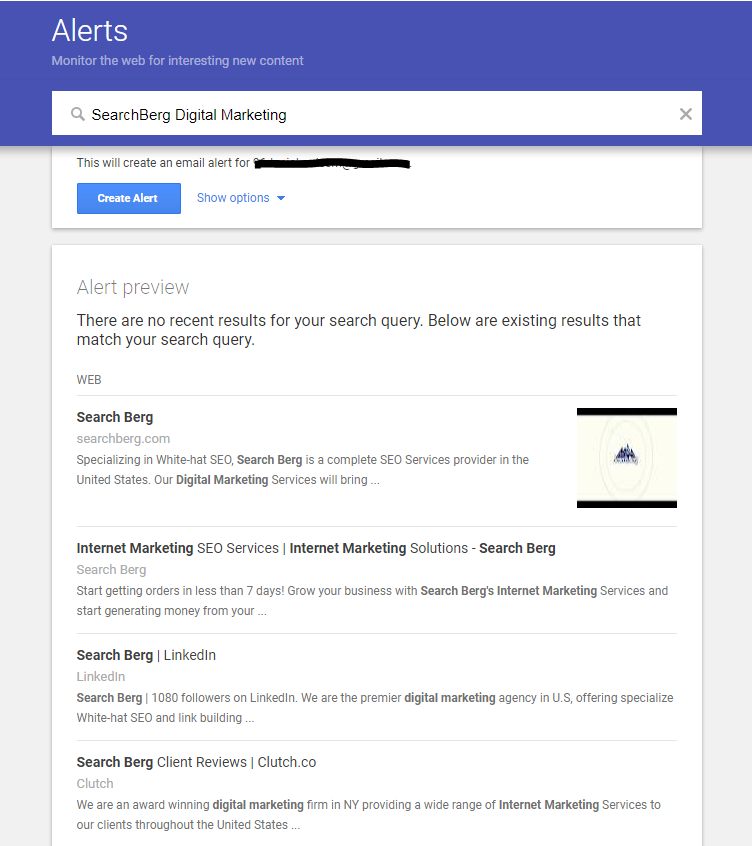Open the Internet Marketing SEO Services result
The image size is (752, 846).
click(316, 548)
